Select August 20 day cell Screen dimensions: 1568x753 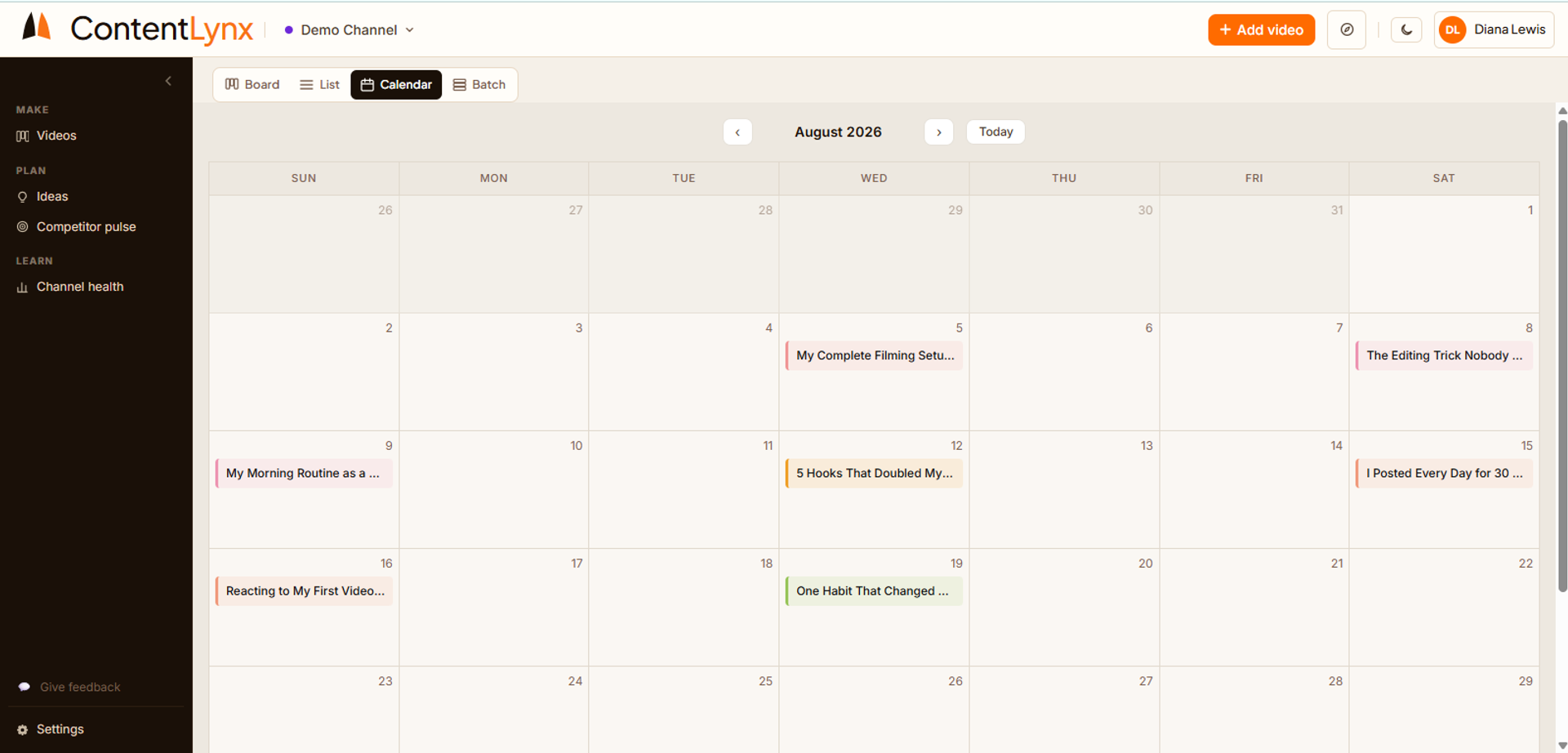pyautogui.click(x=1064, y=607)
